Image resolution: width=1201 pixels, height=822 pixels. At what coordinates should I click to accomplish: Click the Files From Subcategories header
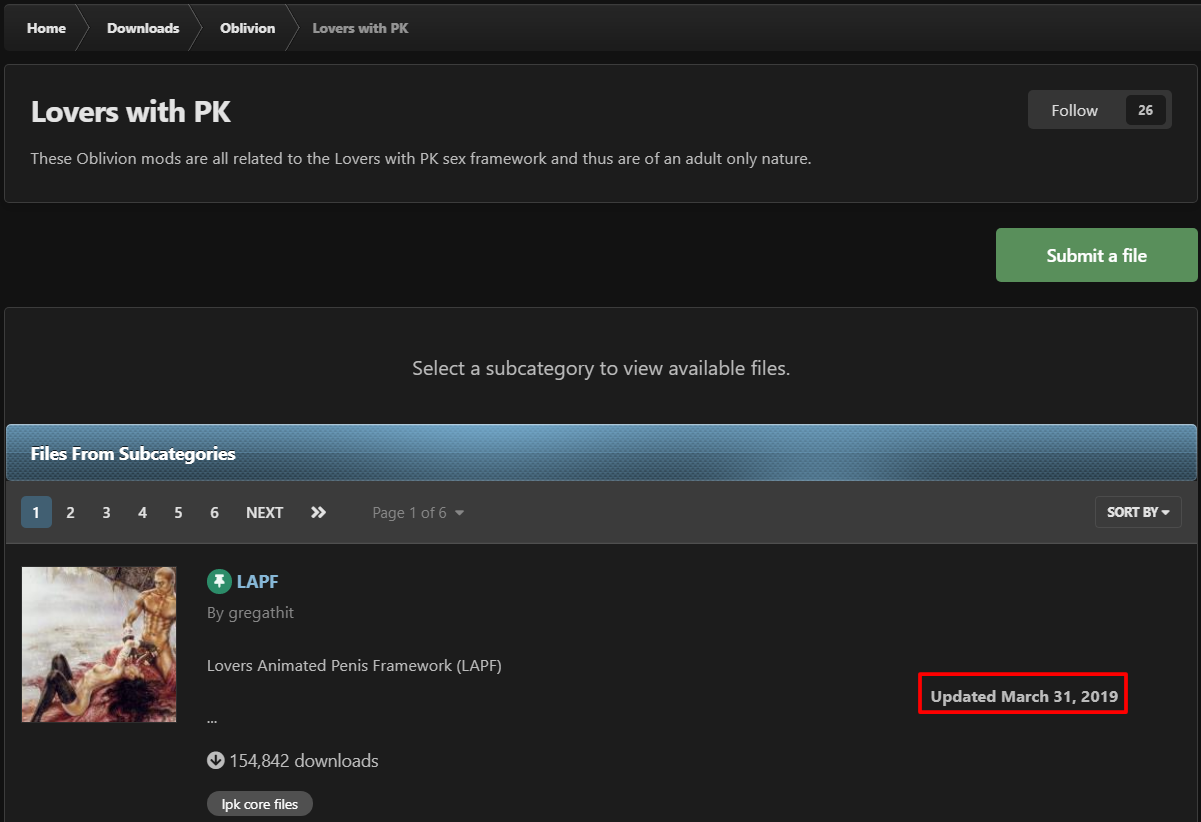(601, 453)
